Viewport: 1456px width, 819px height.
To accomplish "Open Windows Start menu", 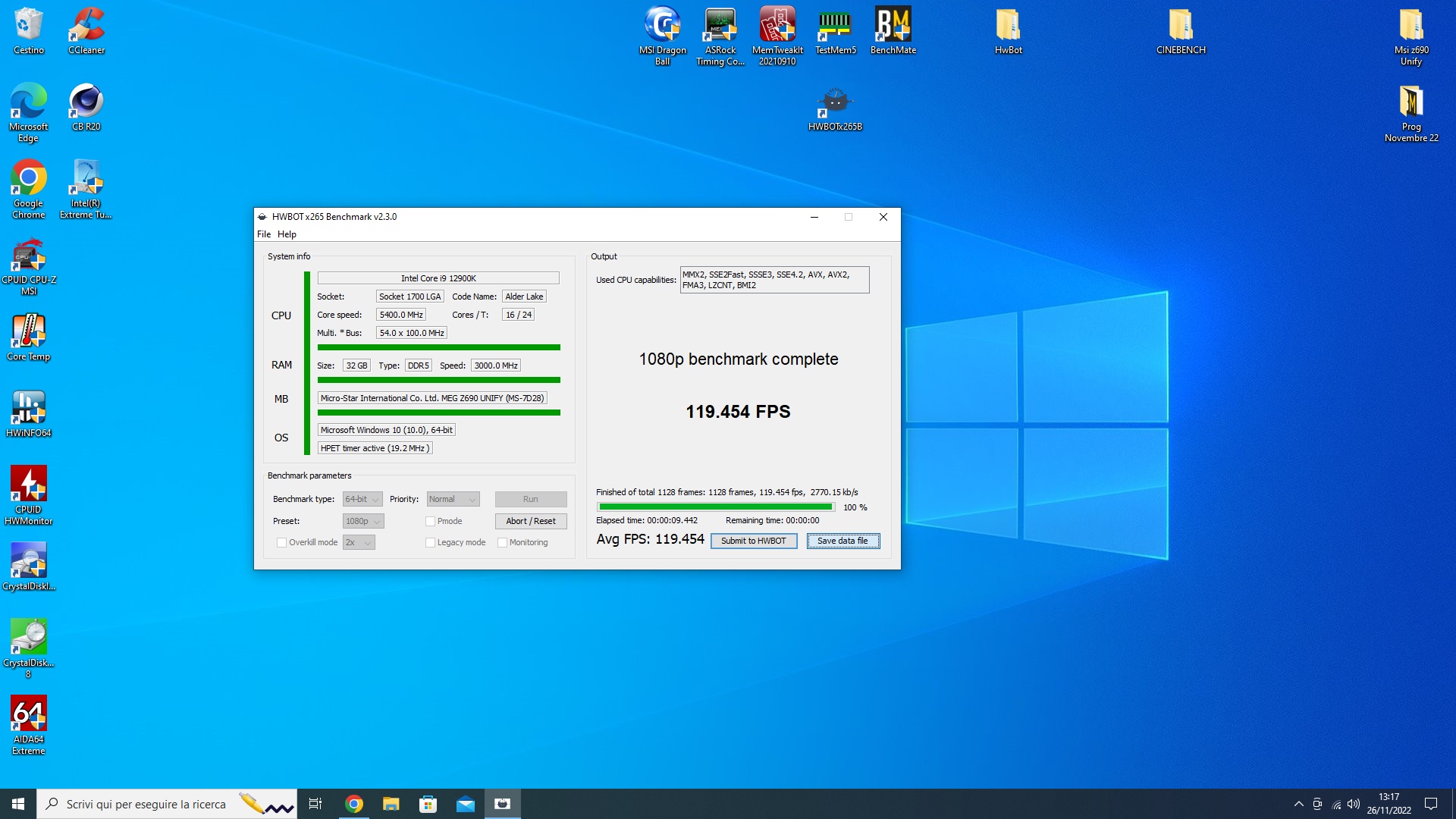I will point(18,804).
